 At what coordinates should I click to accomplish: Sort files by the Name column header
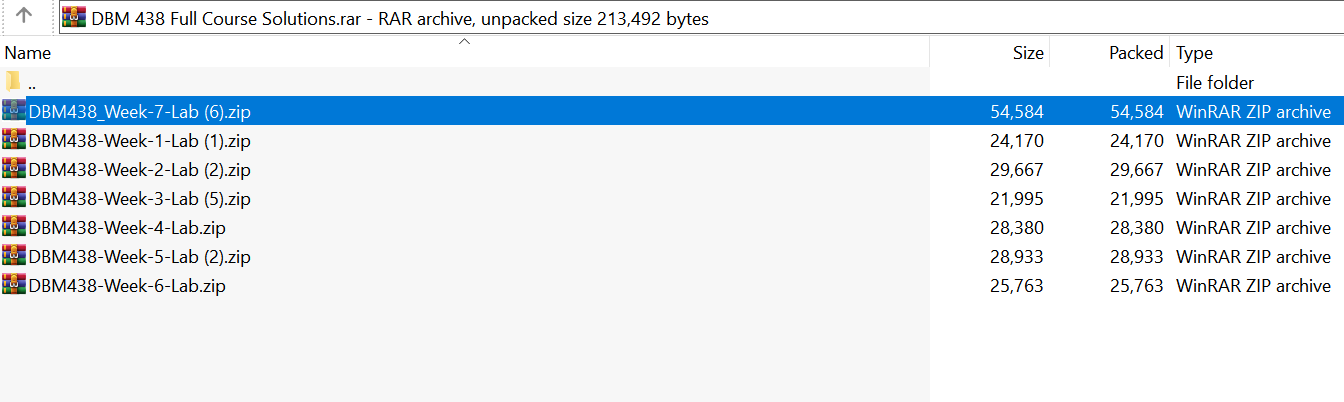coord(28,53)
